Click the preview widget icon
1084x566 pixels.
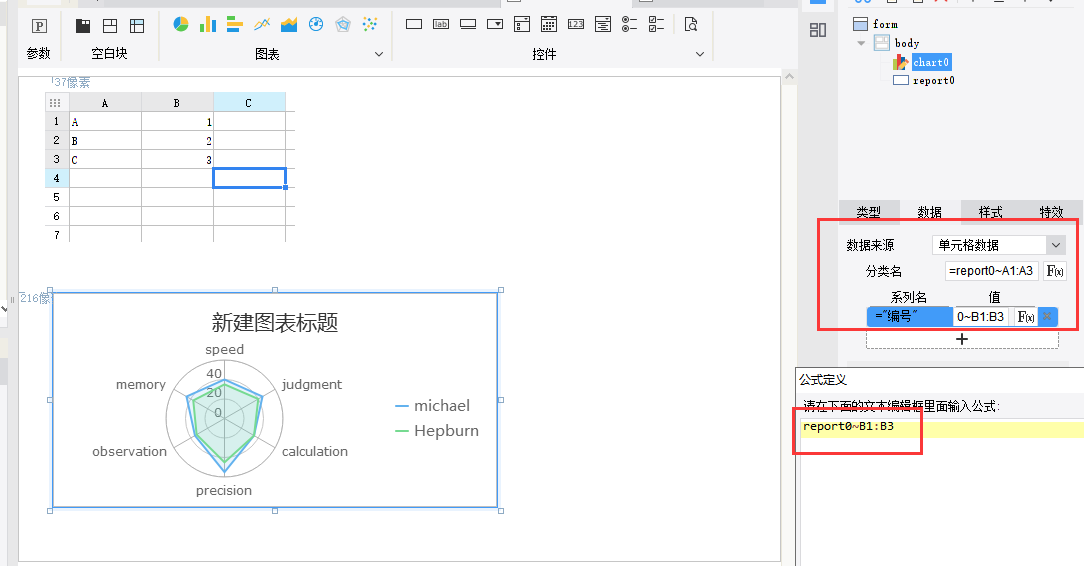coord(691,25)
